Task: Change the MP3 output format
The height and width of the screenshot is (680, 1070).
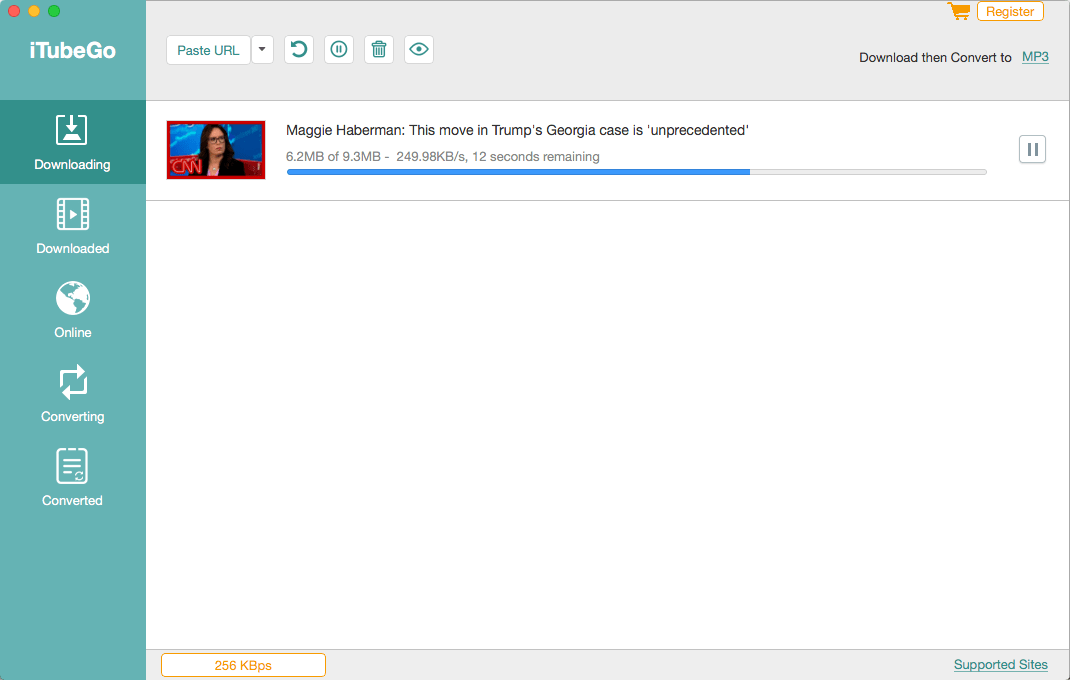Action: 1035,57
